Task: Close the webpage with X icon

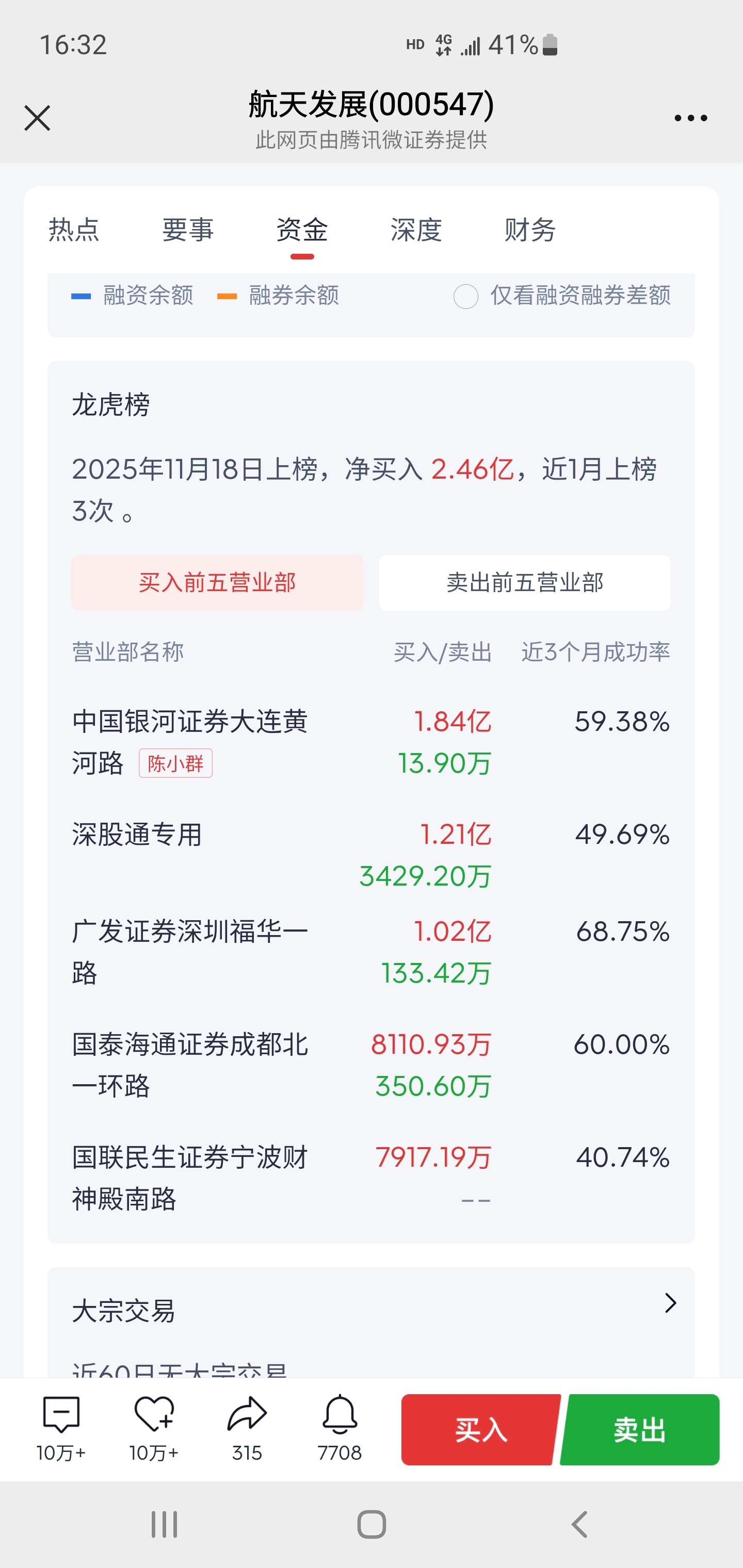Action: [37, 118]
